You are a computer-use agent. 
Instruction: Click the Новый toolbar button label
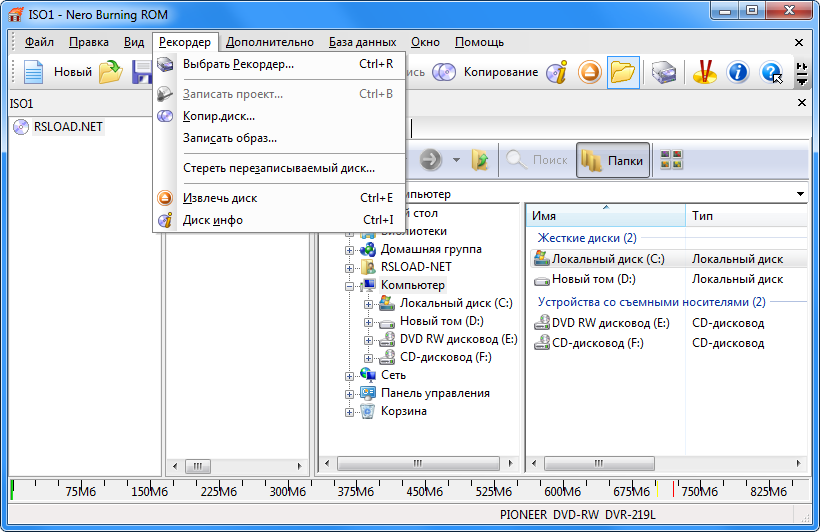point(73,72)
